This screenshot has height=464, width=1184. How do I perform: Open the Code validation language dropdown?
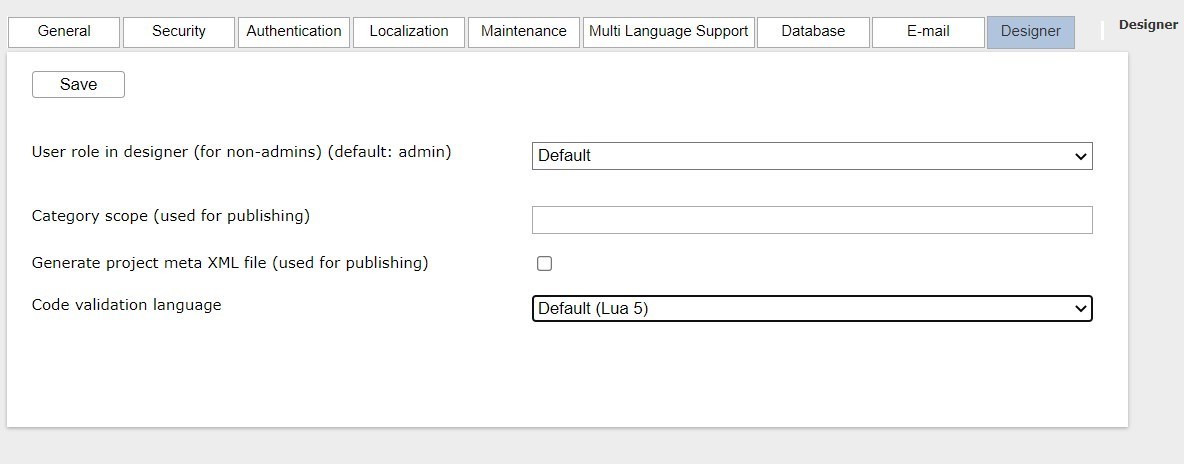[x=812, y=308]
